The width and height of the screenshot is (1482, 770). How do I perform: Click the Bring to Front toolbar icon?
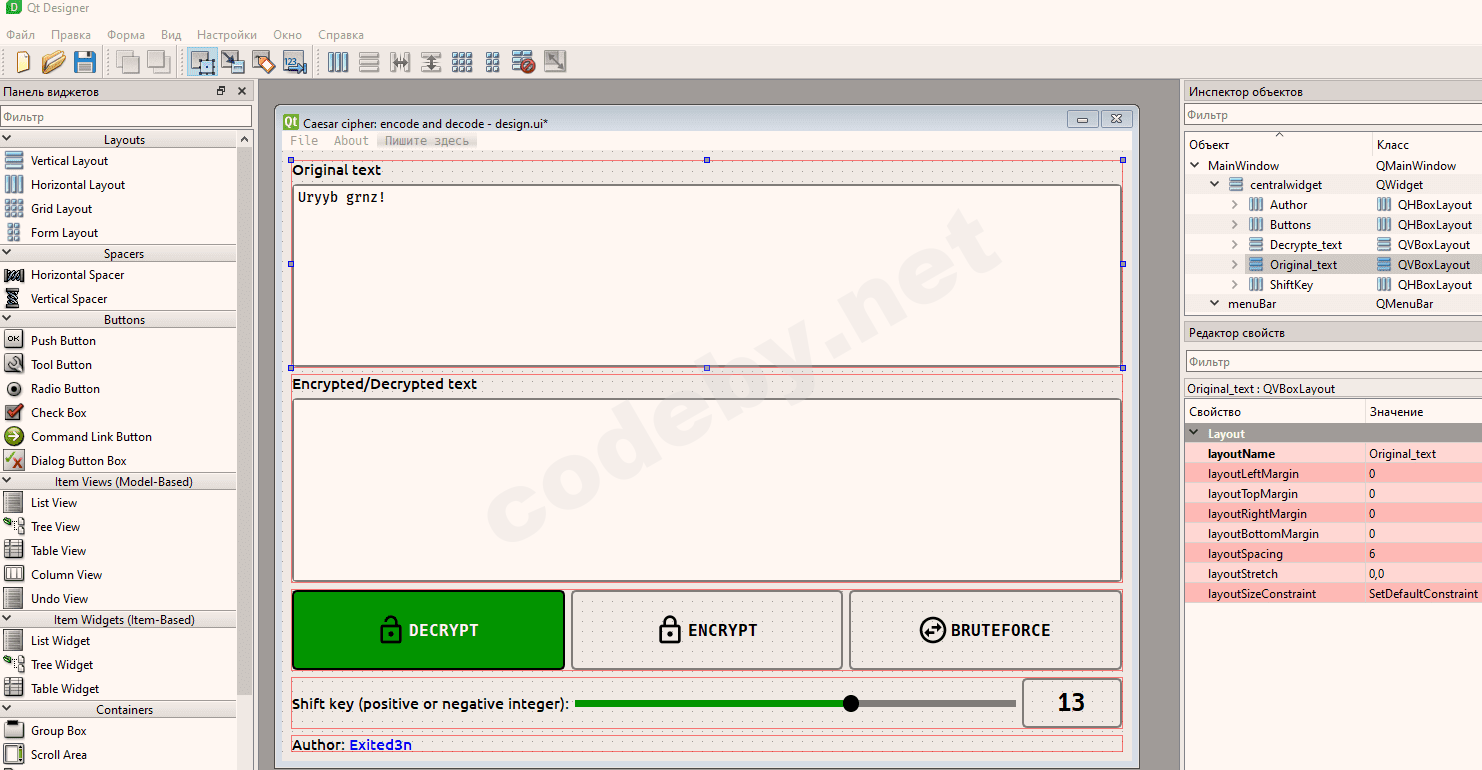[x=158, y=62]
